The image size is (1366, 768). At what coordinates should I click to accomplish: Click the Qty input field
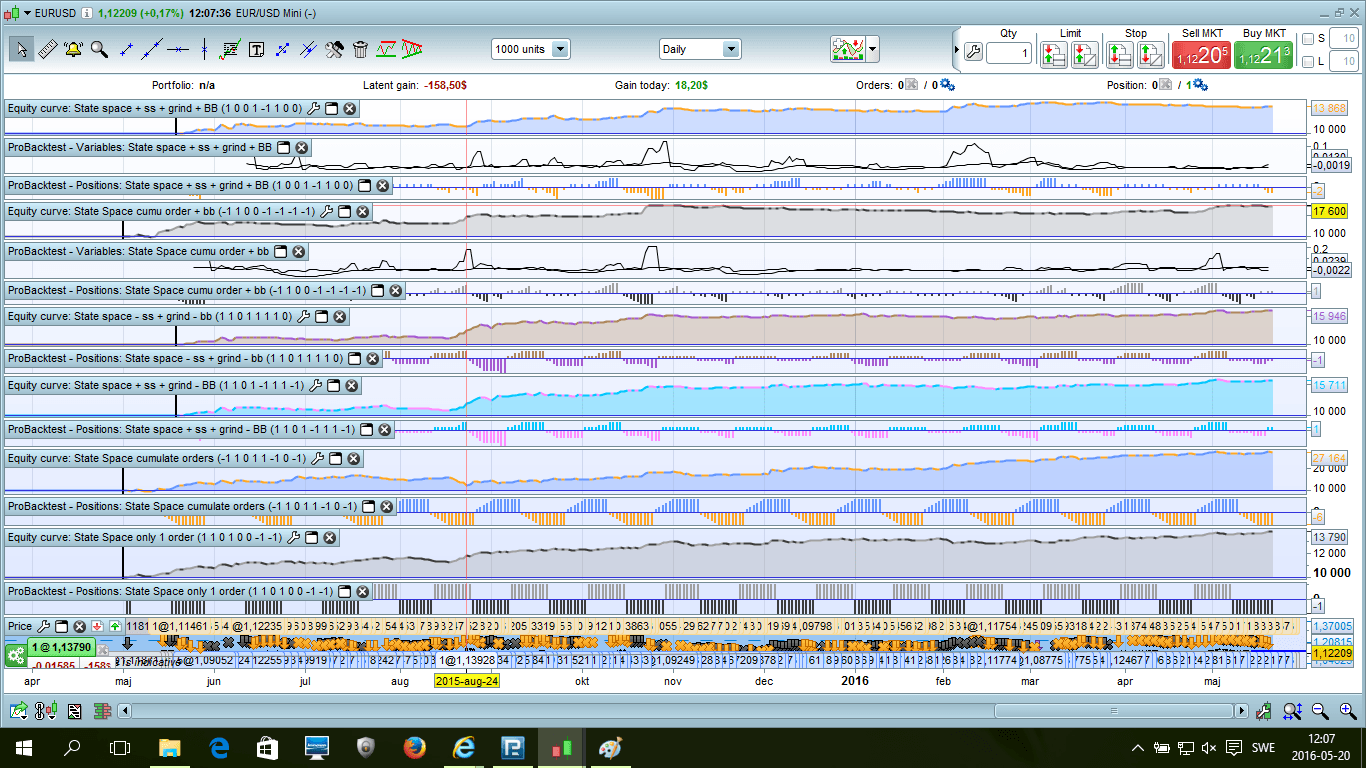point(1008,54)
